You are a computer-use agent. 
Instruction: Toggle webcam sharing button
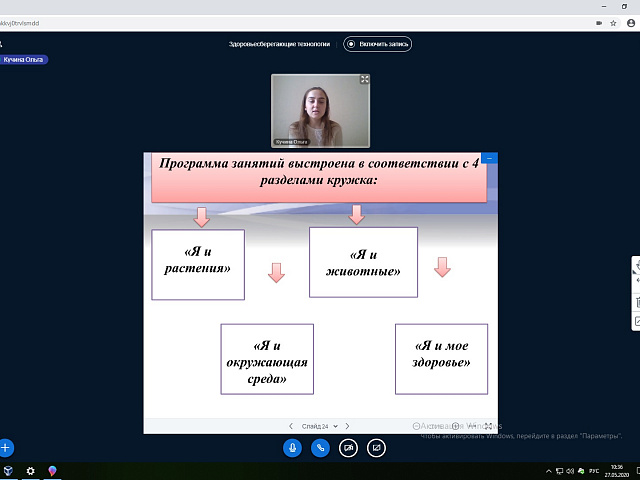348,448
